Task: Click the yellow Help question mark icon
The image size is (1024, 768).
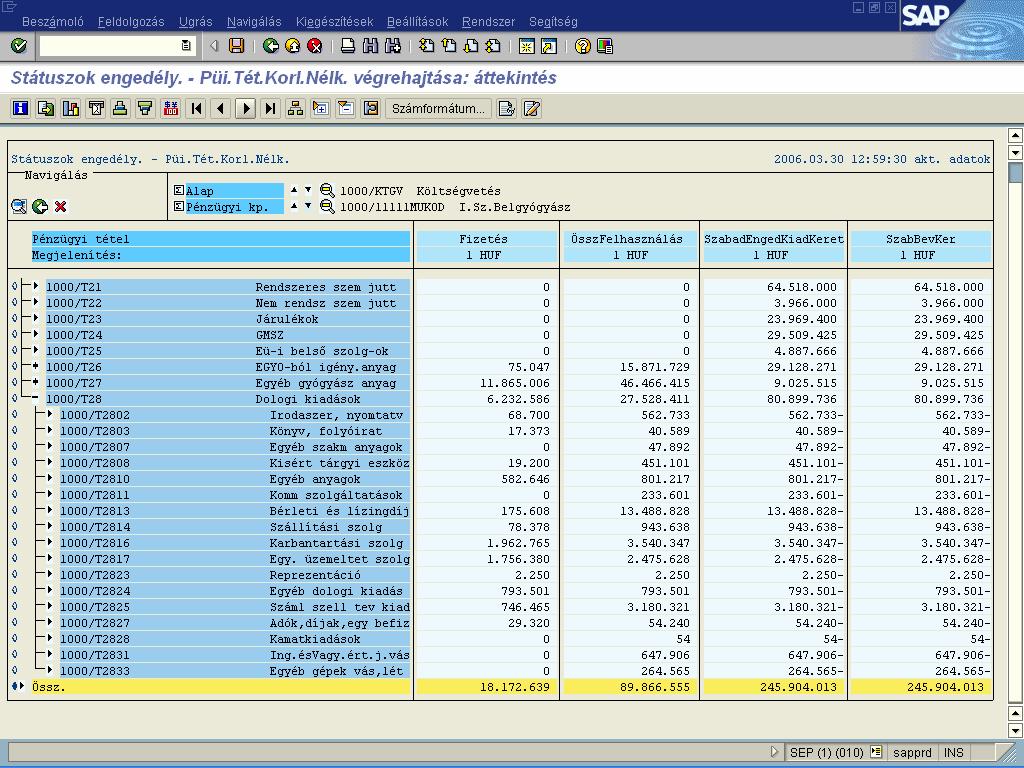Action: pyautogui.click(x=583, y=46)
